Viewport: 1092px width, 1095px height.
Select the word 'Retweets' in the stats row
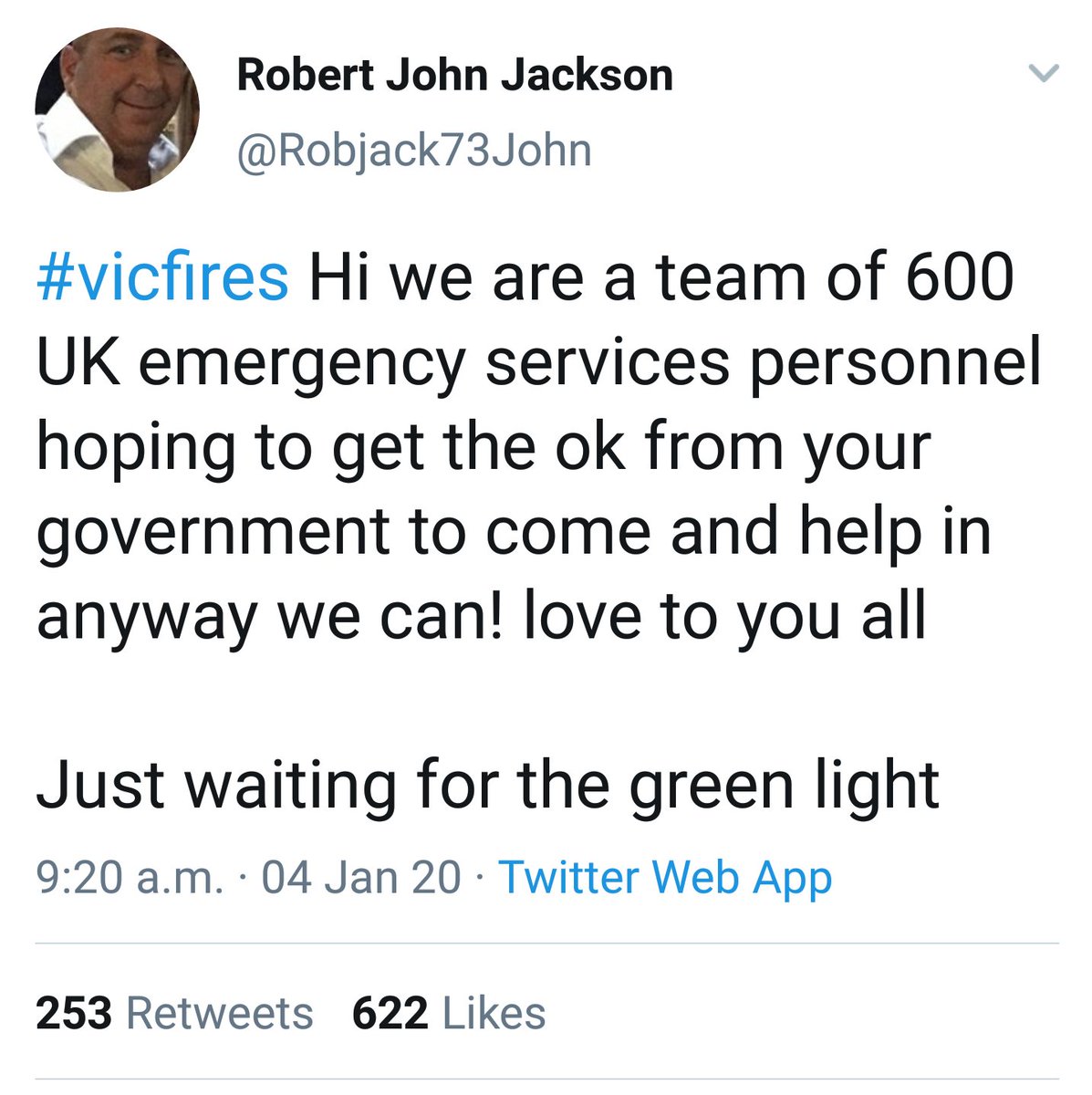point(219,1014)
